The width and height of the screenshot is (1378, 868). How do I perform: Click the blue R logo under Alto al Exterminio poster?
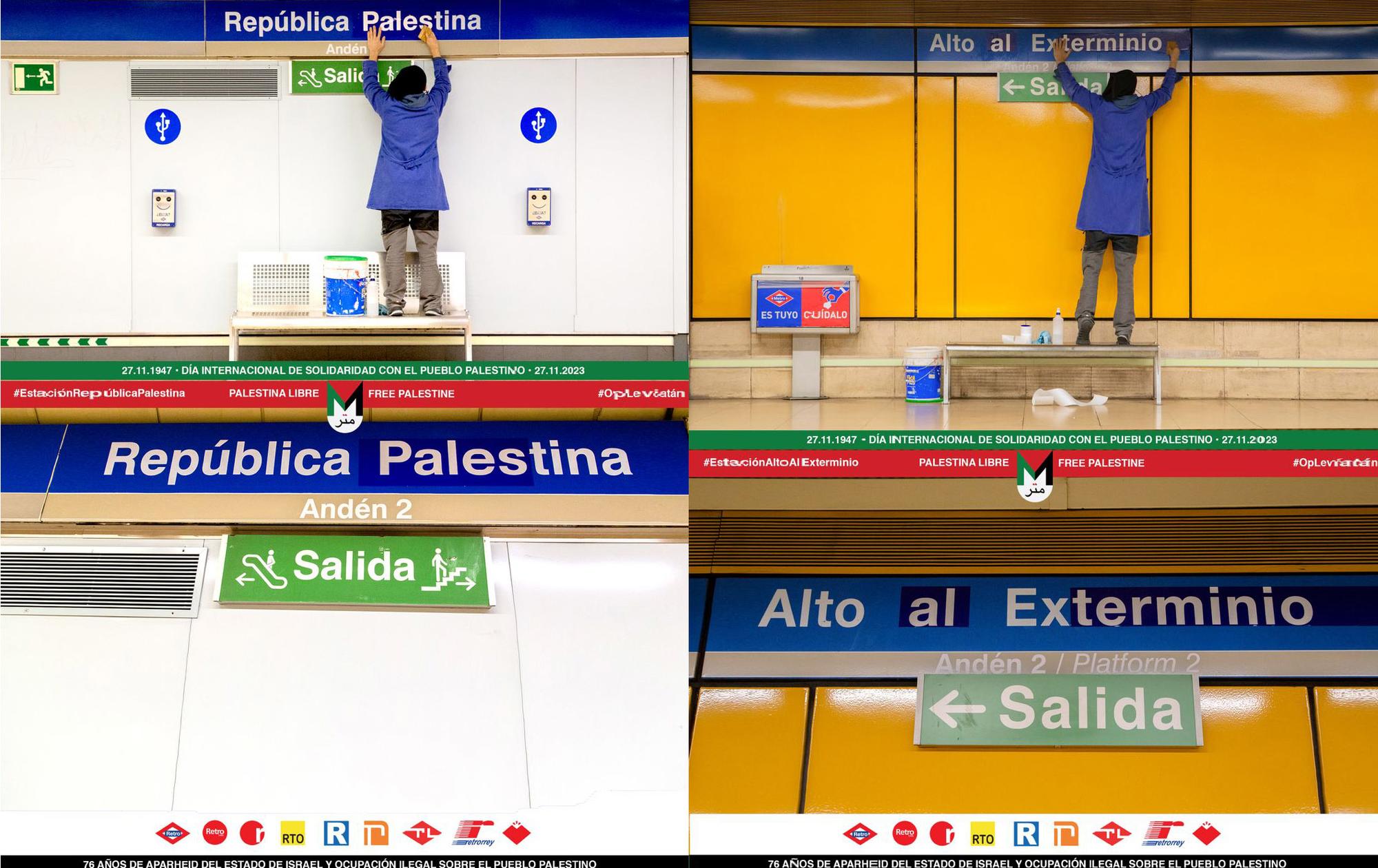point(1025,834)
